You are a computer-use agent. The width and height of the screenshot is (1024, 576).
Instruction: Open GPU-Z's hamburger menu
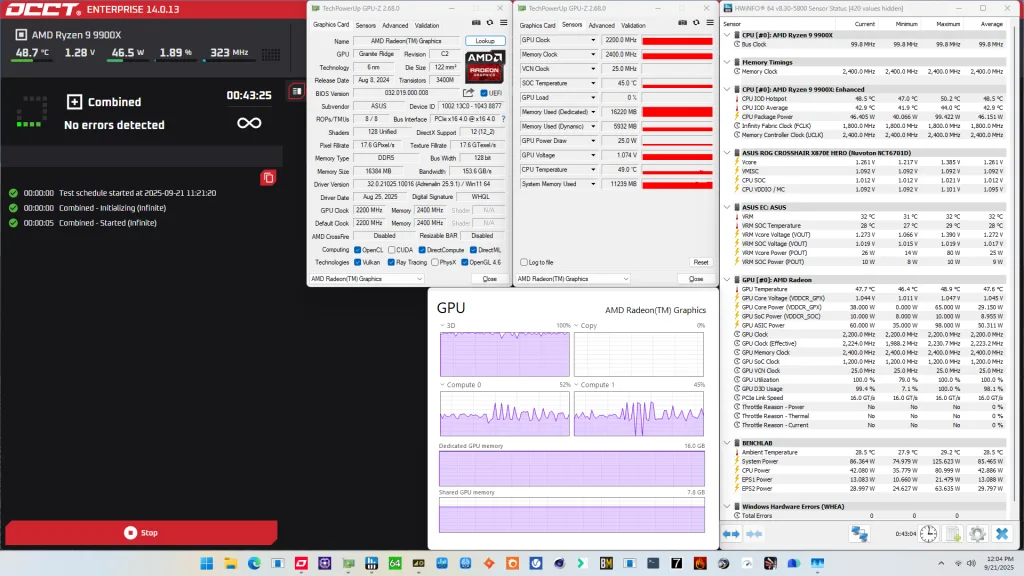[x=503, y=22]
